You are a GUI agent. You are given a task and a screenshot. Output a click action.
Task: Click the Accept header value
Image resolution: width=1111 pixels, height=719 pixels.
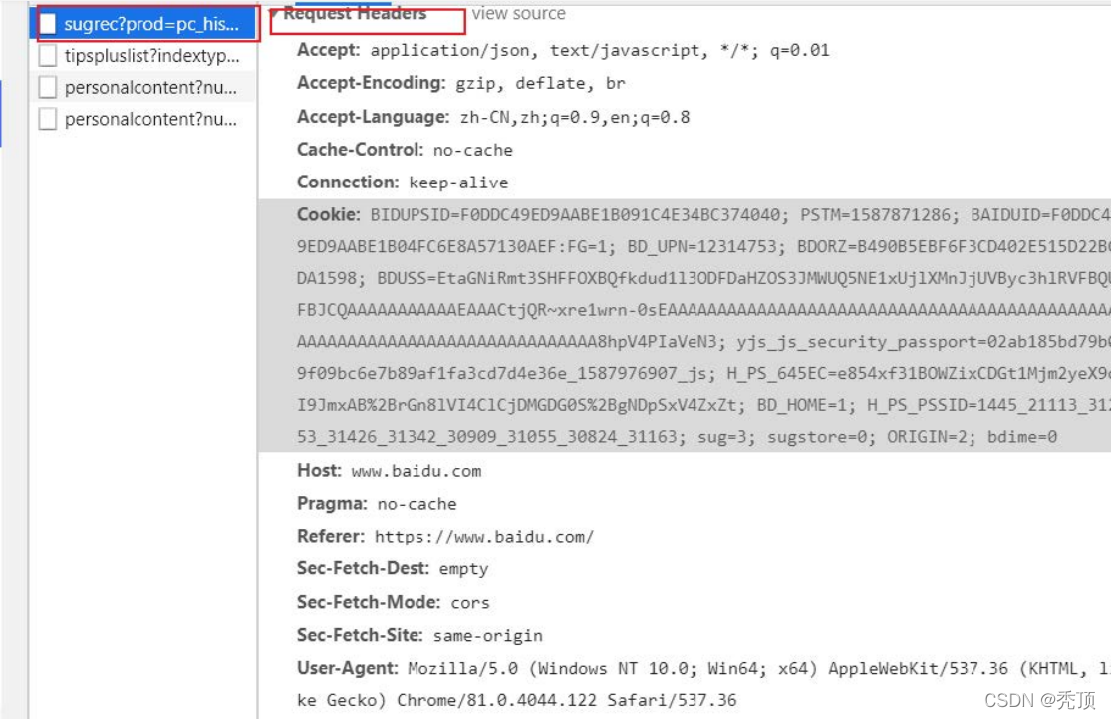click(599, 50)
